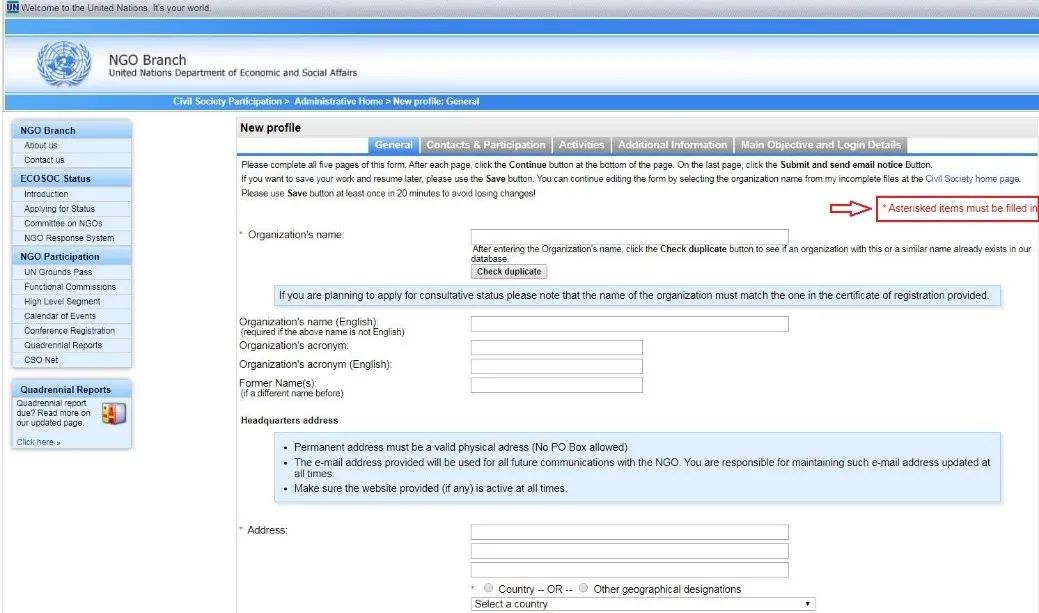
Task: Open Calendar of Events link
Action: point(60,316)
